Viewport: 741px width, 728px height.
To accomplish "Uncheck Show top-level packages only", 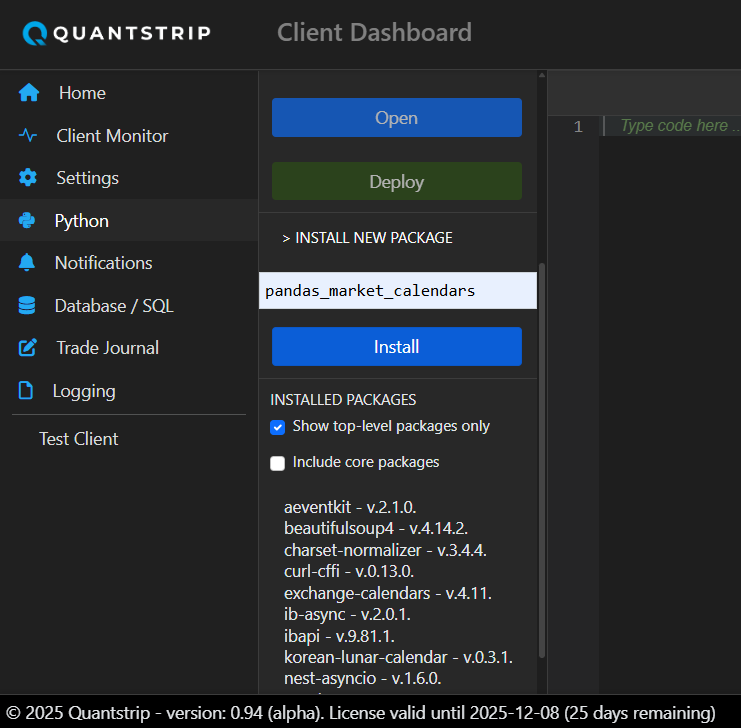I will click(x=277, y=427).
